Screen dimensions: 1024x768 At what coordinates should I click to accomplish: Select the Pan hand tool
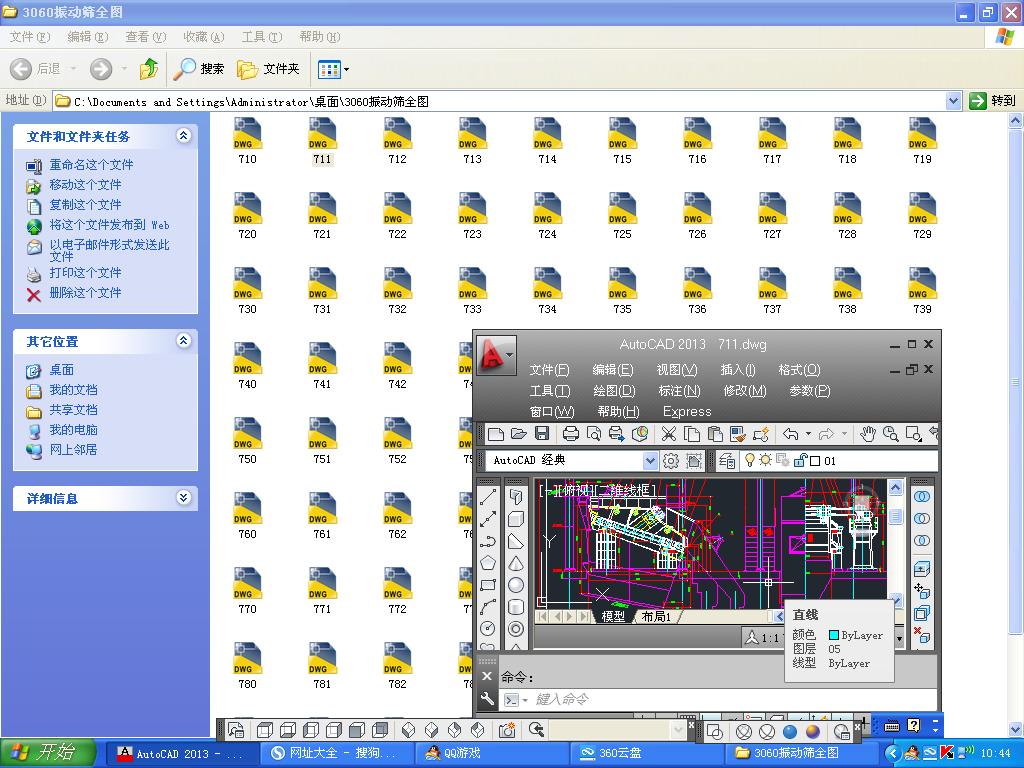point(868,434)
